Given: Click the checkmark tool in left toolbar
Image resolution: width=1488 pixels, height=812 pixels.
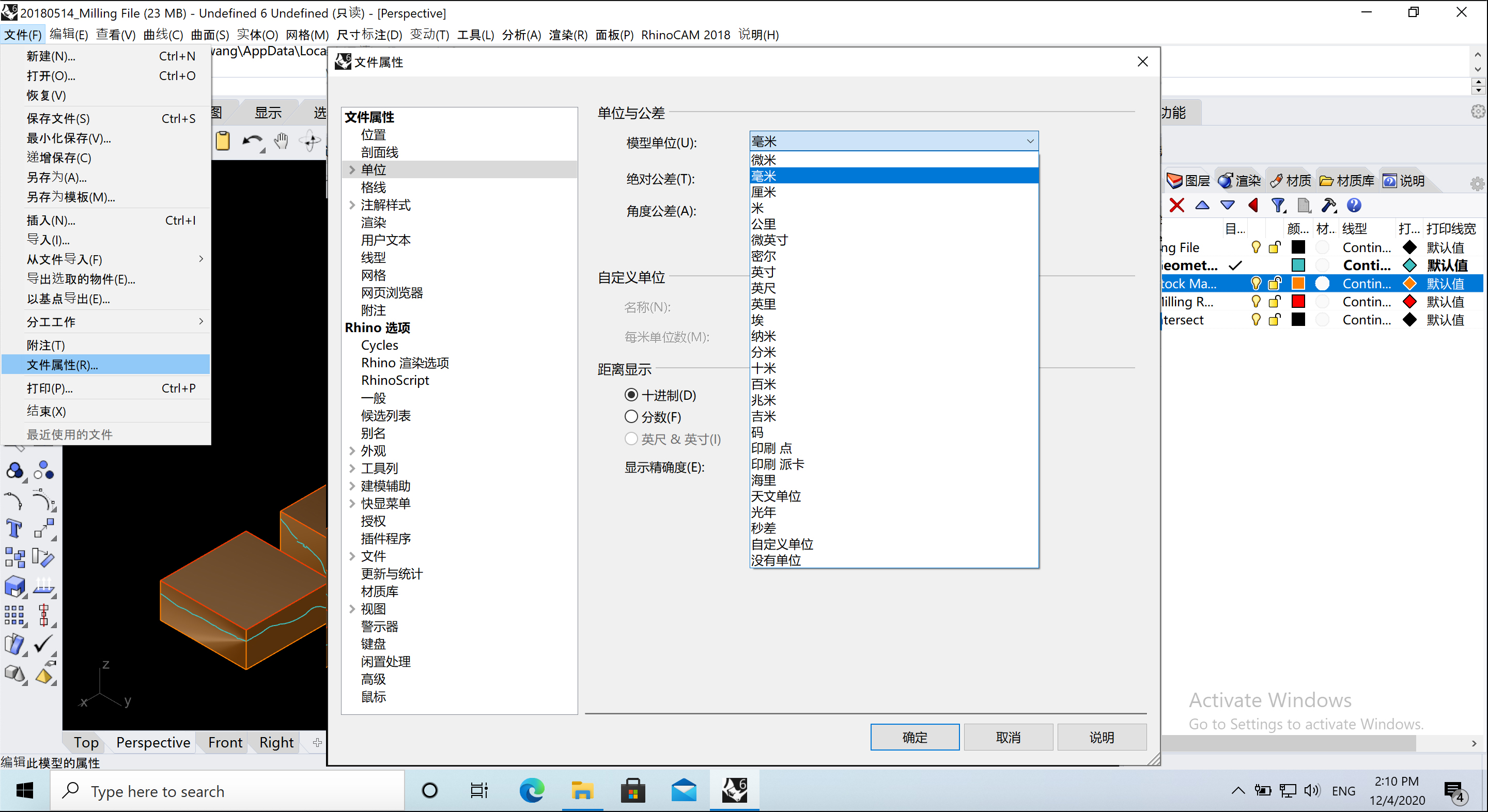Looking at the screenshot, I should 44,644.
